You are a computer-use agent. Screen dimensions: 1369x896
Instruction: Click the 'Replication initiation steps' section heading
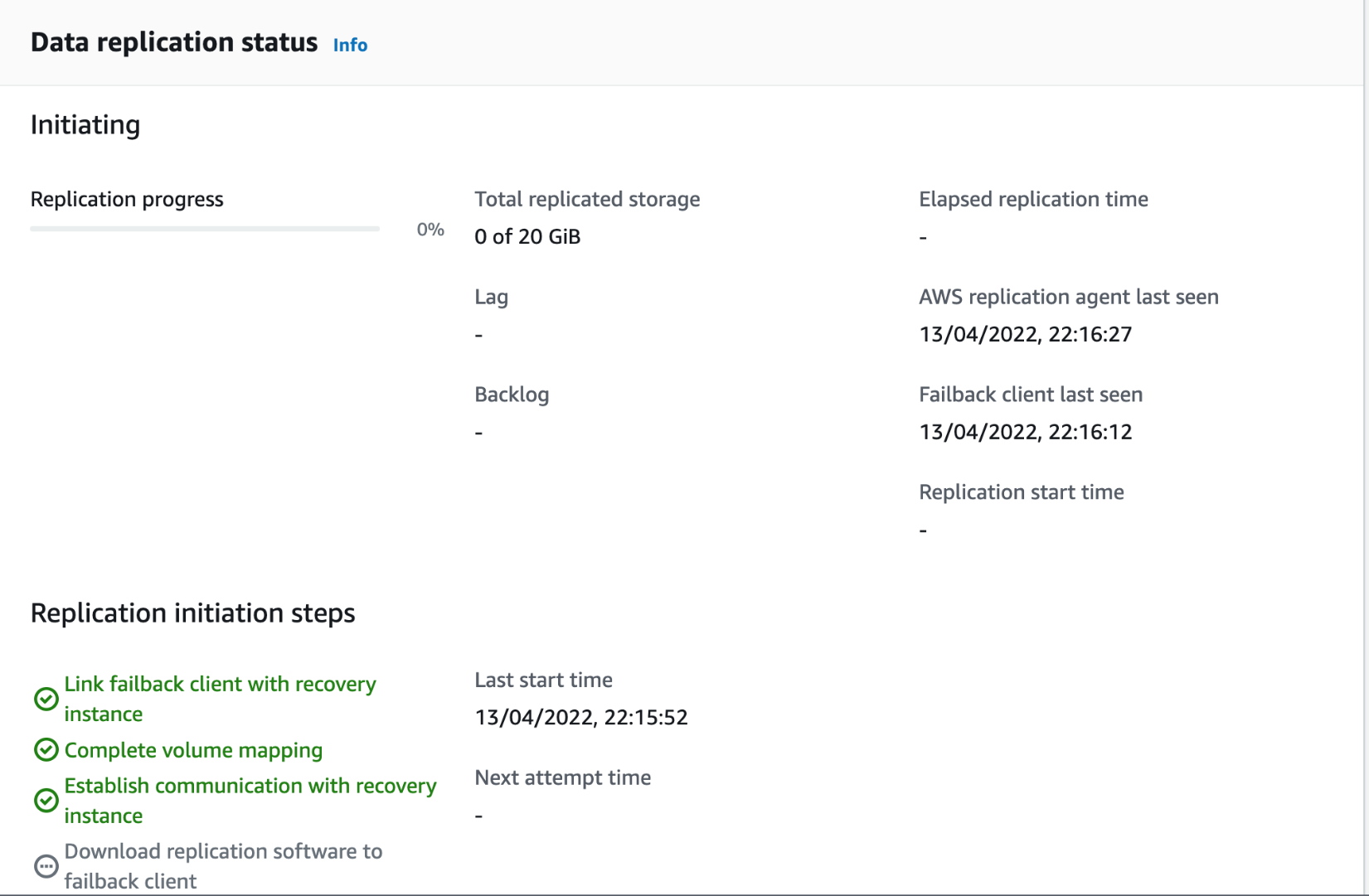click(192, 613)
